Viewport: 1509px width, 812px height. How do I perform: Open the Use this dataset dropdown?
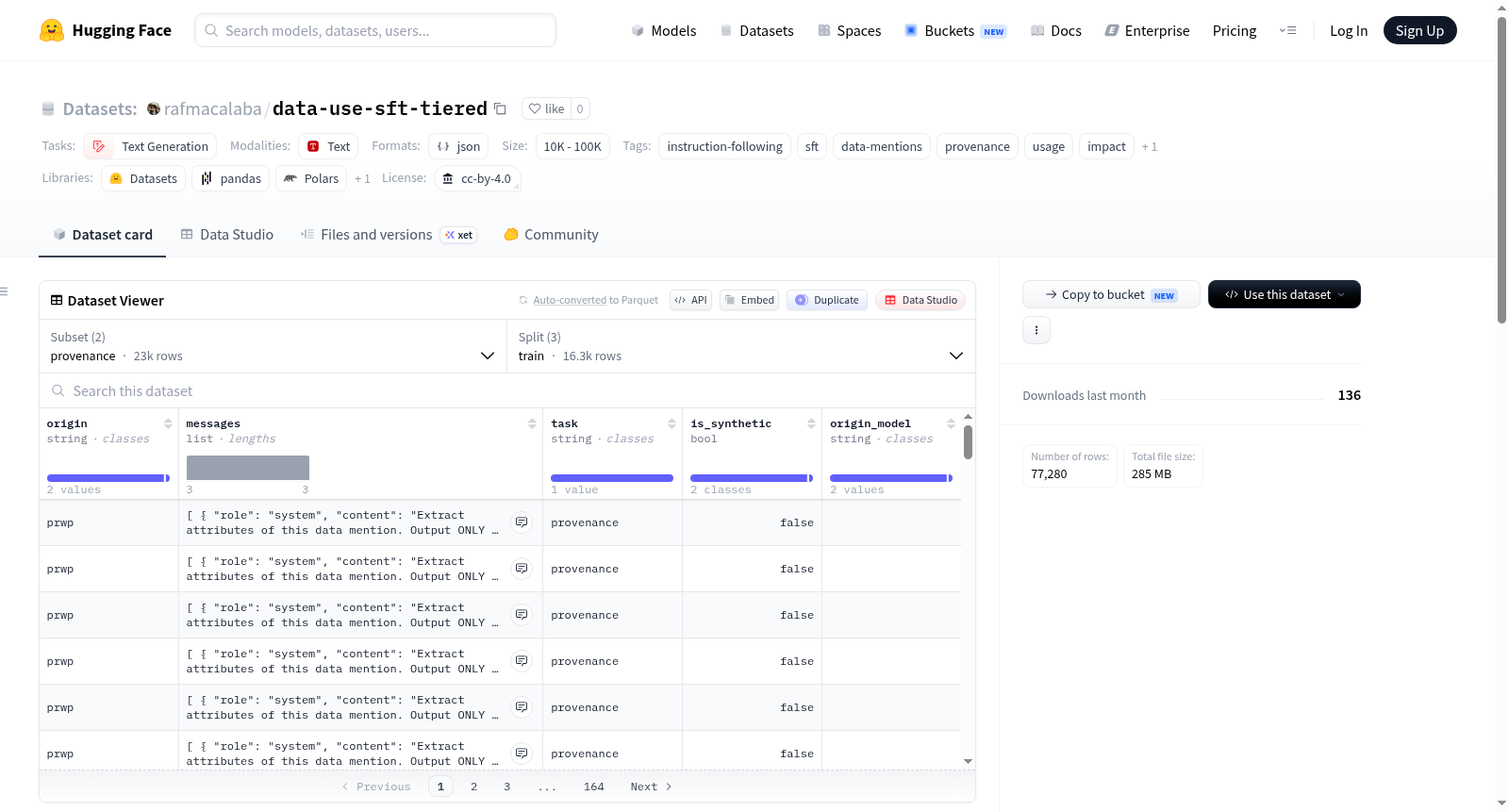(x=1285, y=294)
